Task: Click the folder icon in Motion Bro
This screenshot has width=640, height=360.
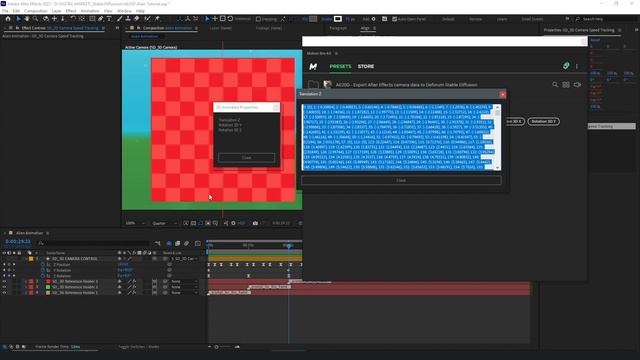Action: pyautogui.click(x=313, y=84)
